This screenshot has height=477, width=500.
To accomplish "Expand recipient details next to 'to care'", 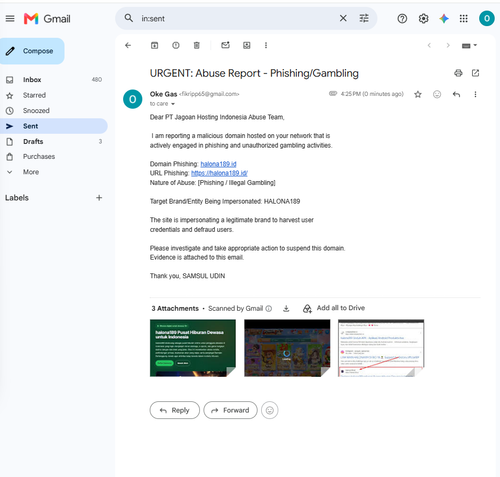I will pos(173,104).
